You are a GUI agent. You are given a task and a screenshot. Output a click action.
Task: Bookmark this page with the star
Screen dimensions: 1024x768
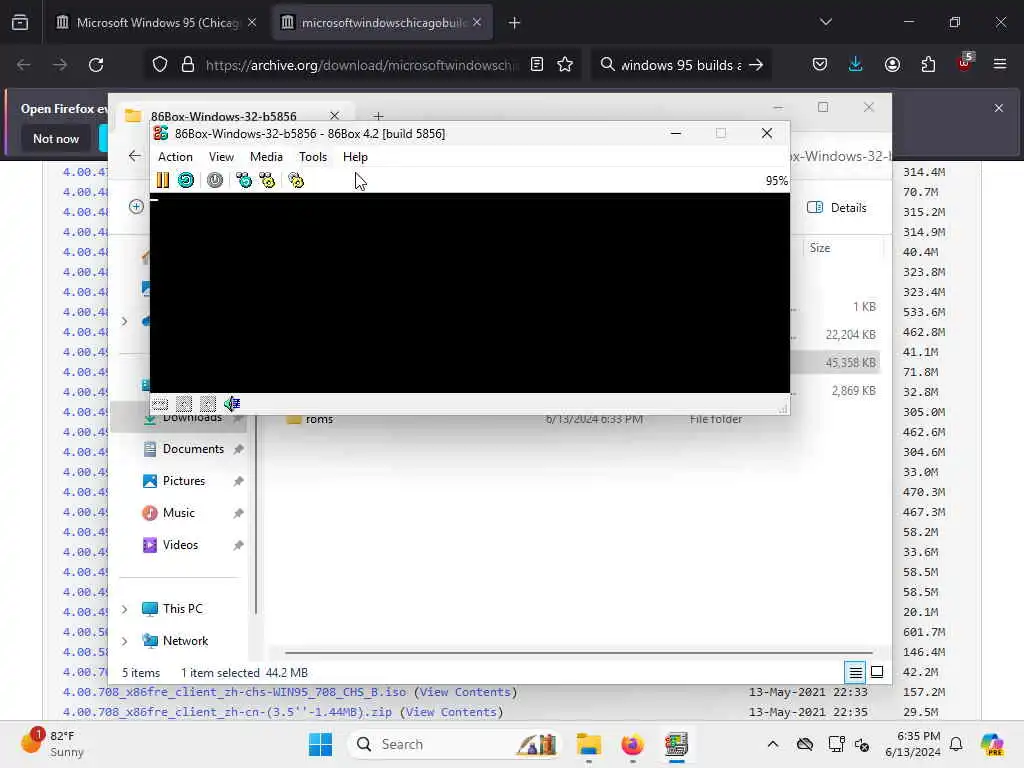(x=565, y=65)
